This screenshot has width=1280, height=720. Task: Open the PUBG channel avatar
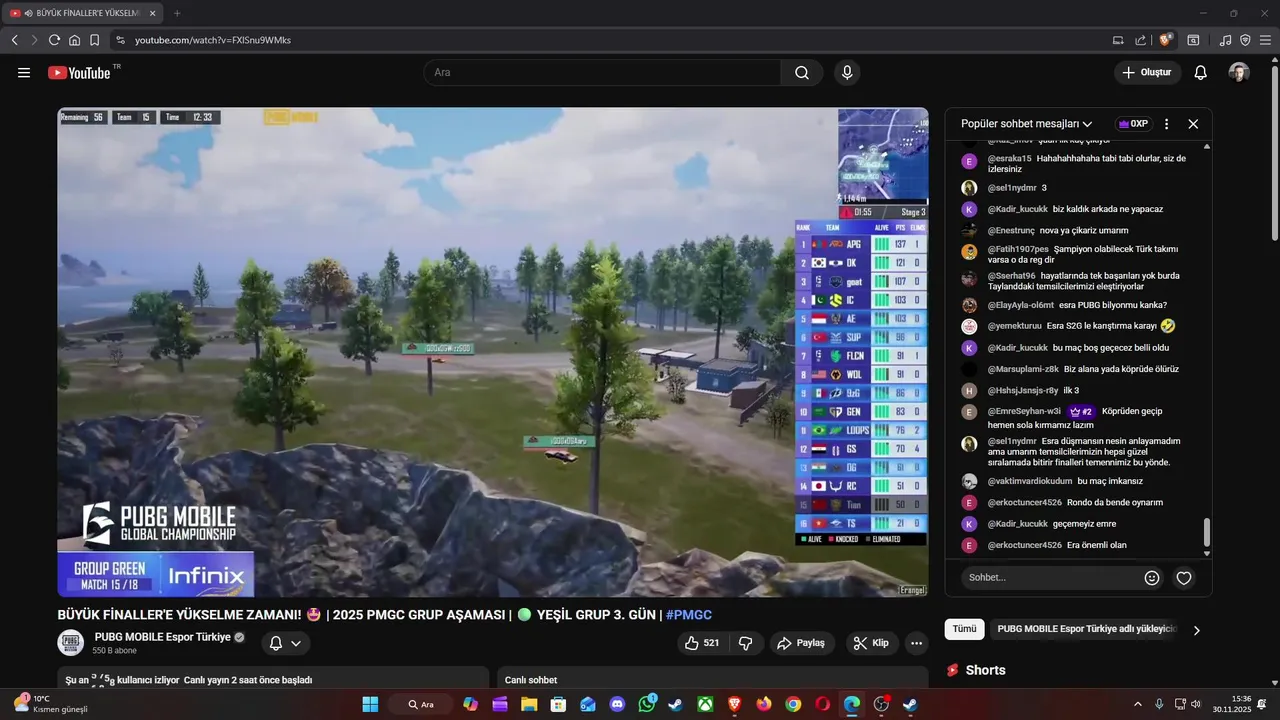(71, 643)
